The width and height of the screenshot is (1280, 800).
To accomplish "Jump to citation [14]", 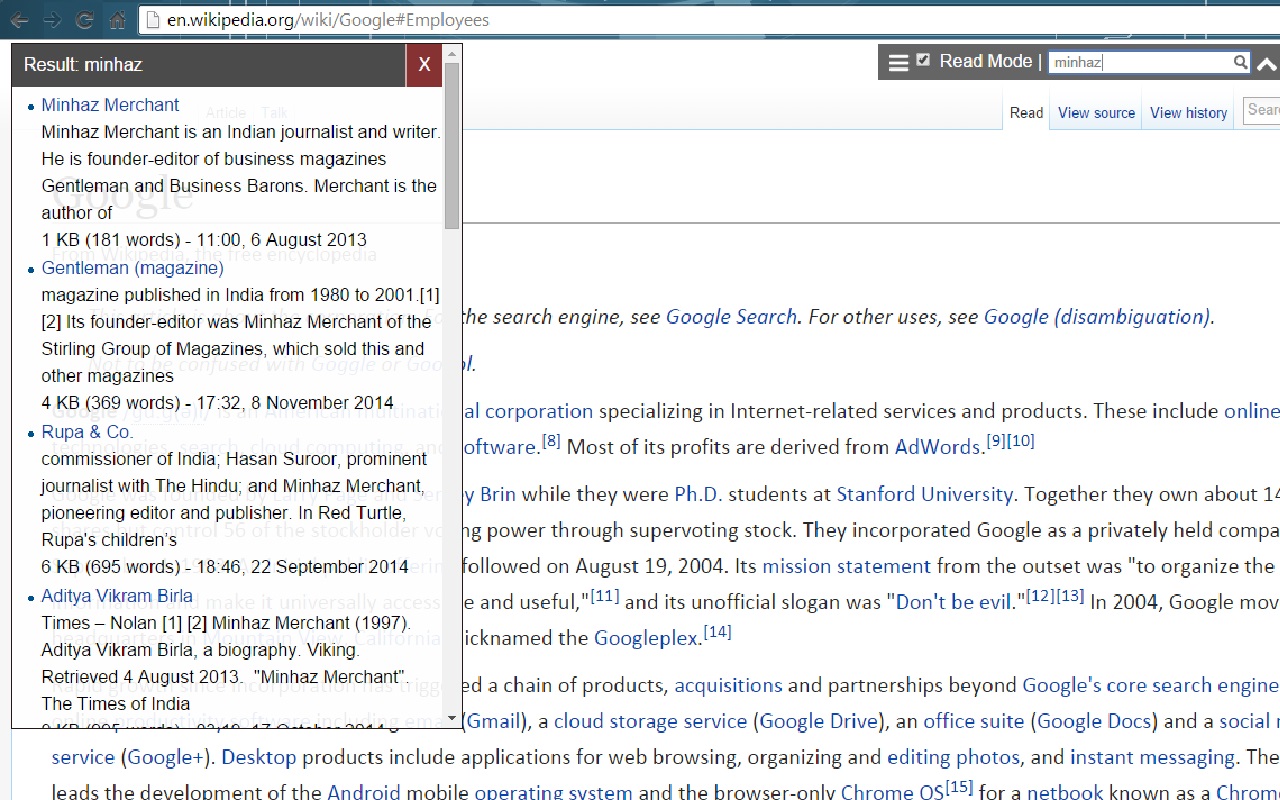I will point(717,631).
